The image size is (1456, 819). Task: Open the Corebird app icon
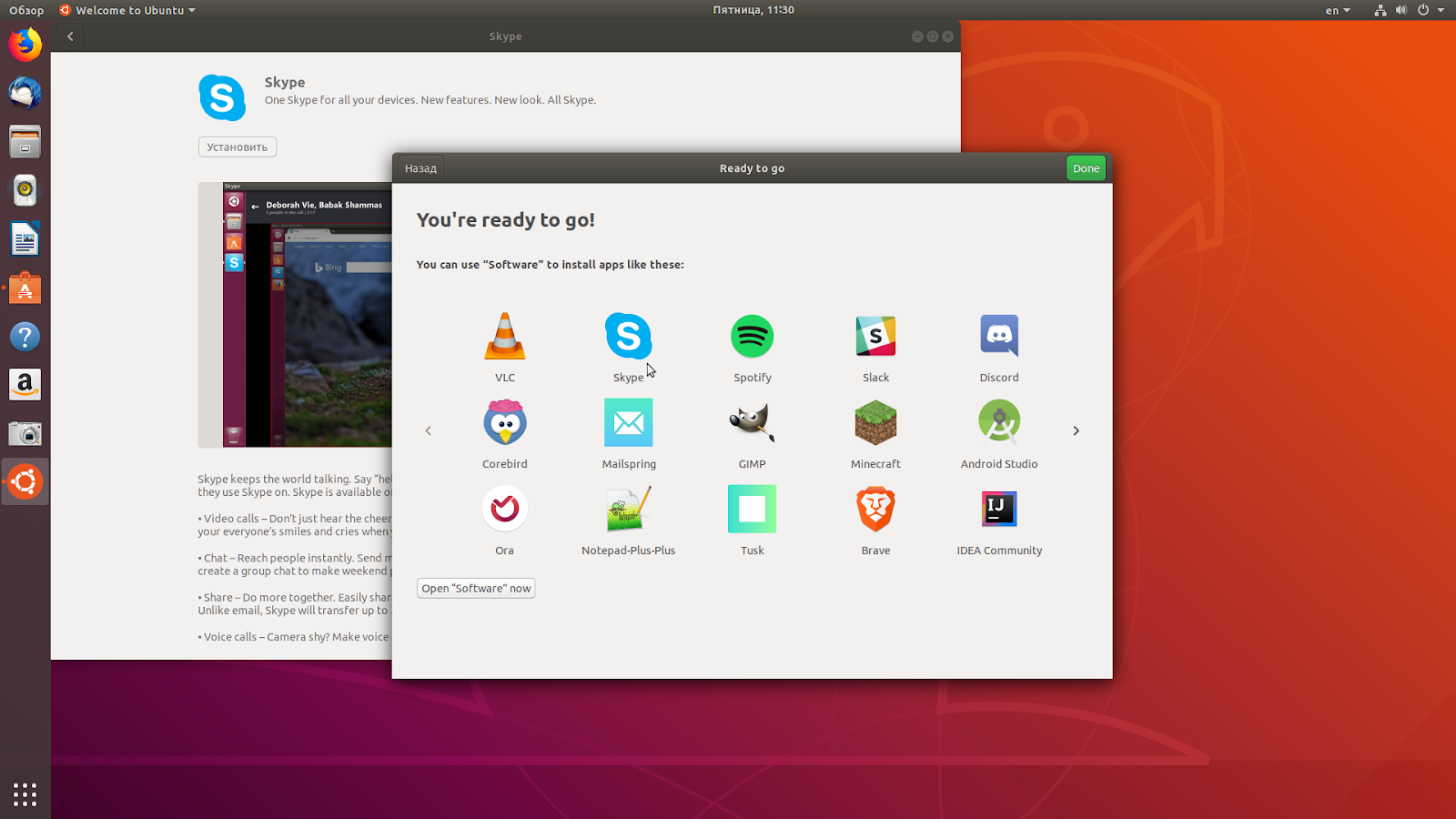[x=505, y=422]
